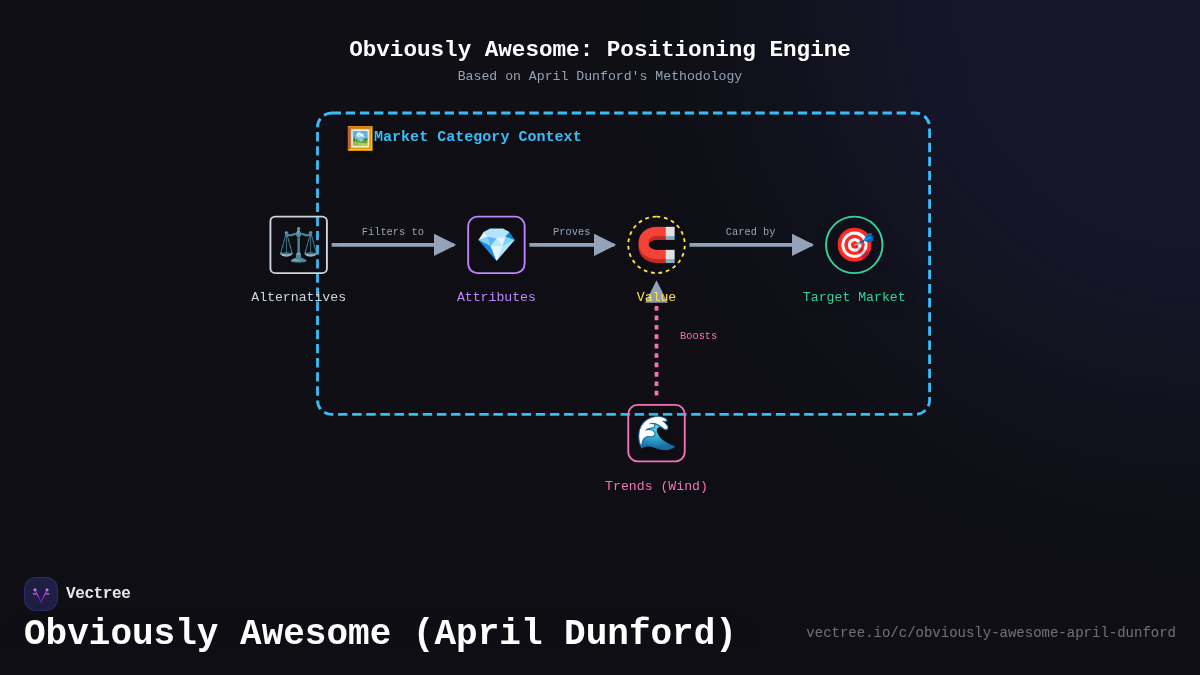Click the diagram title Obviously Awesome: Positioning Engine
The width and height of the screenshot is (1200, 675).
click(x=600, y=48)
